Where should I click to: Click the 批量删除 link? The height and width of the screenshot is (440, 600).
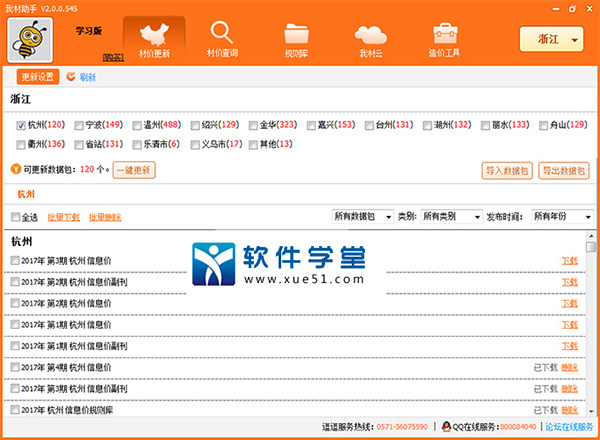point(105,217)
